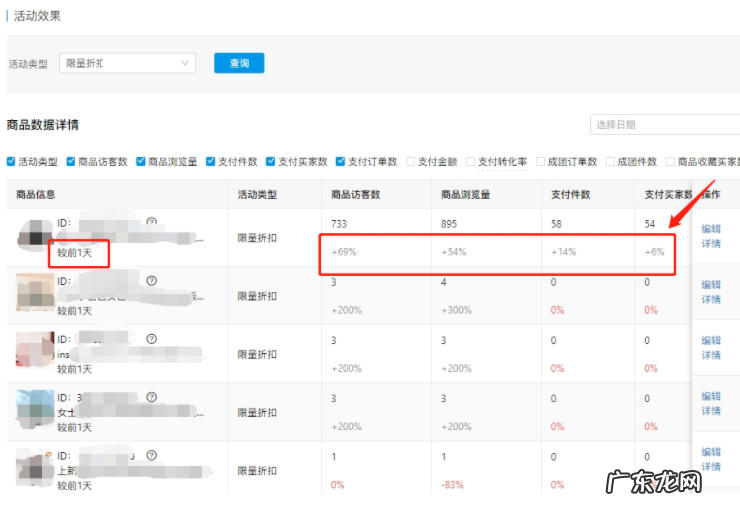
Task: Enable the 成团订单数 checkbox
Action: pyautogui.click(x=540, y=162)
